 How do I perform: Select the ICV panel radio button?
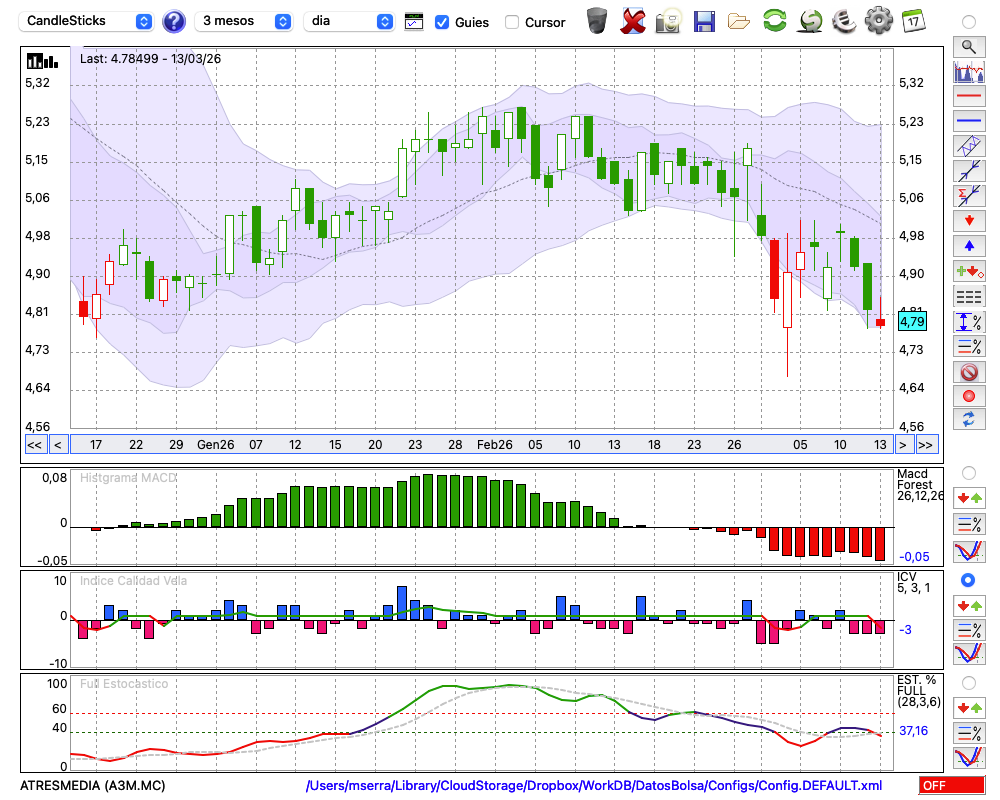click(x=969, y=580)
